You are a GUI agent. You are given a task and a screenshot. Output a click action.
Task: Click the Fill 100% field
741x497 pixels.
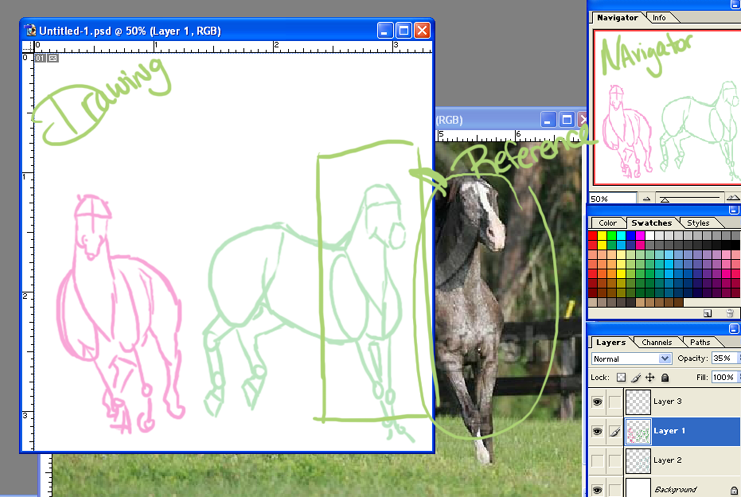723,377
